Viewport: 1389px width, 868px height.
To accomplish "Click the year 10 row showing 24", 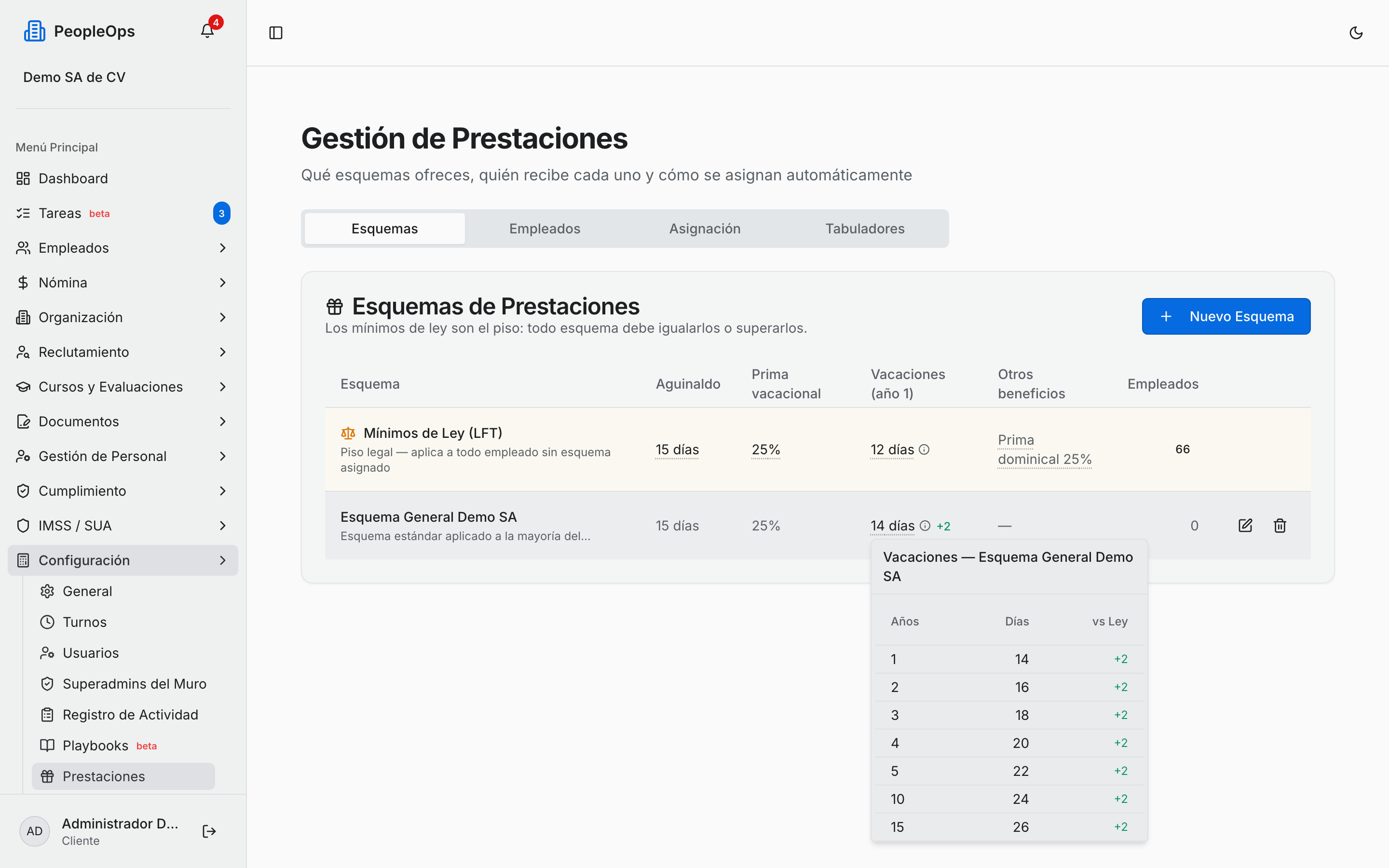I will [1009, 799].
